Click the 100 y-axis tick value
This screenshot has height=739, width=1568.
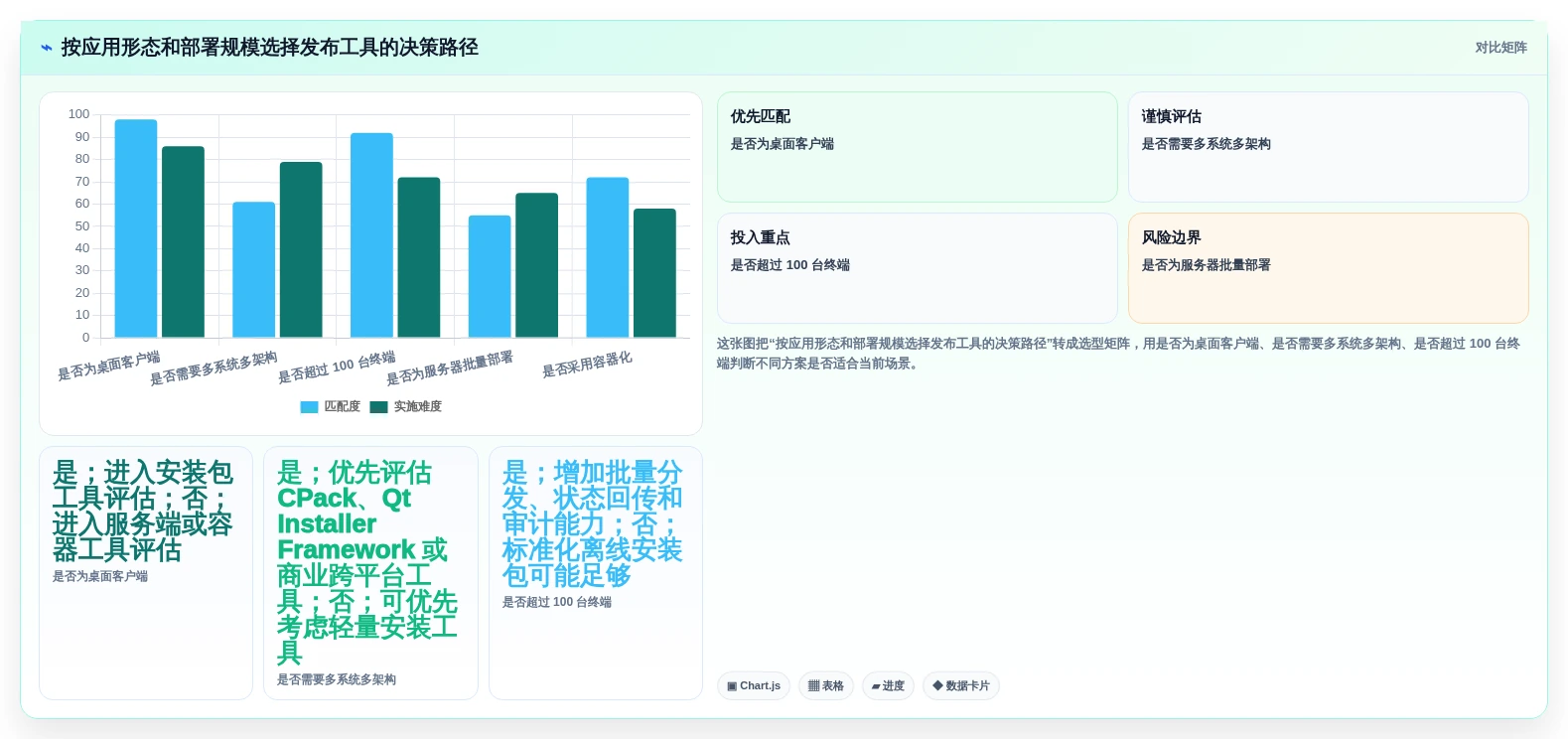[x=78, y=114]
